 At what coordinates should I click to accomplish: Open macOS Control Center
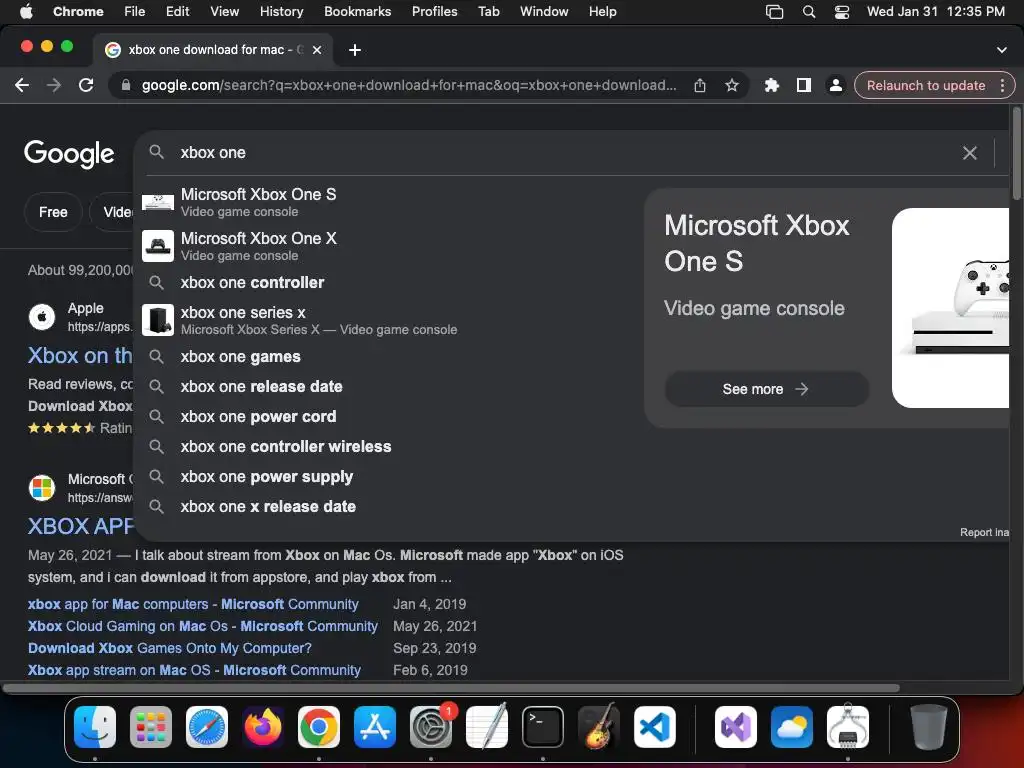click(842, 12)
